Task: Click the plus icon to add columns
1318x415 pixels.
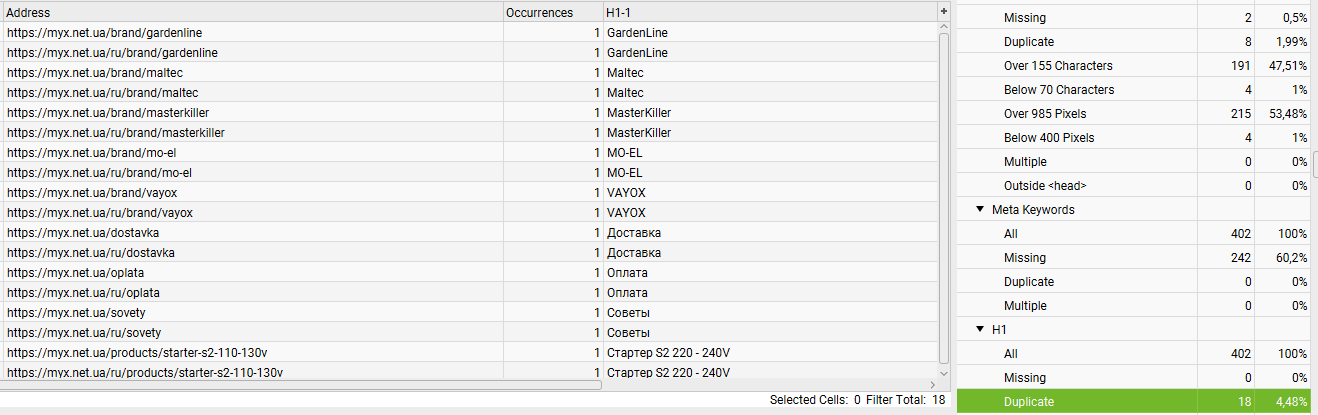Action: pos(943,11)
